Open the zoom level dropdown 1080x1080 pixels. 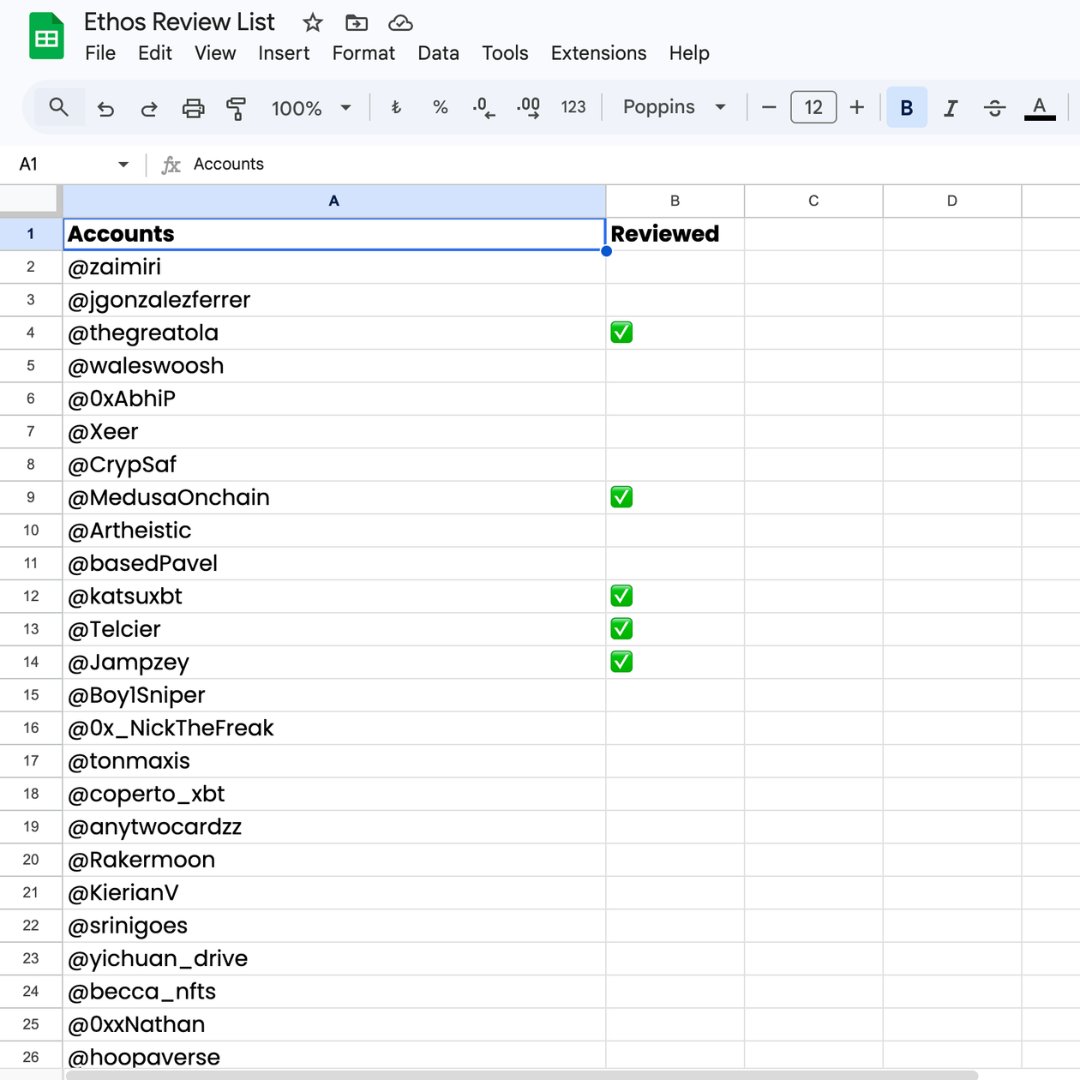click(311, 108)
